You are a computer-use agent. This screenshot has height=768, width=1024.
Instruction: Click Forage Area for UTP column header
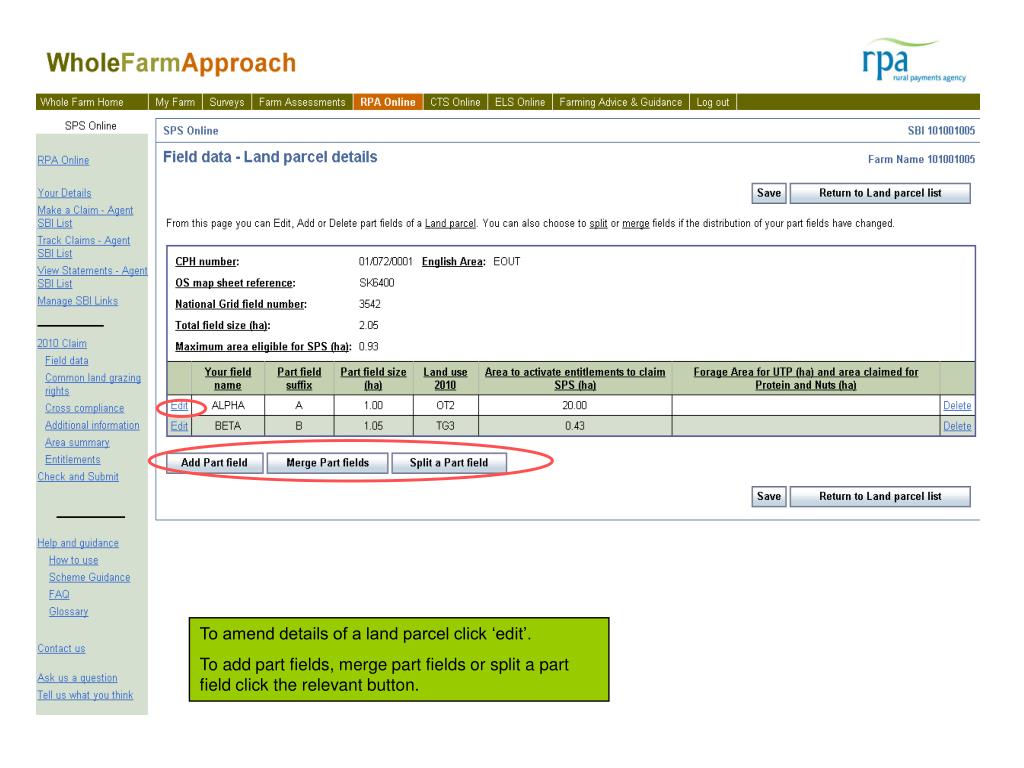pyautogui.click(x=805, y=378)
